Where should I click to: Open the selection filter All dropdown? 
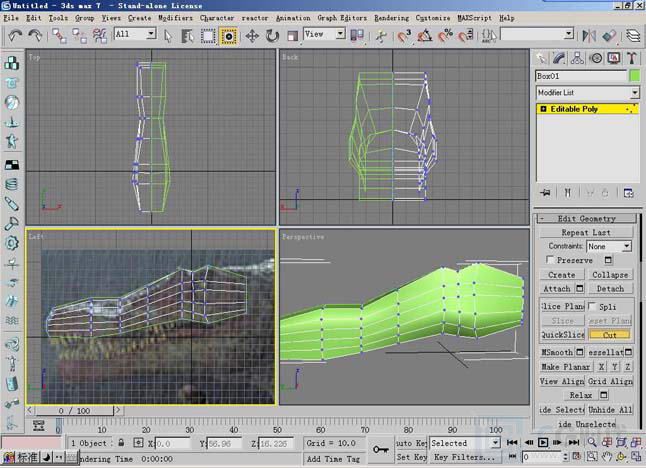135,34
